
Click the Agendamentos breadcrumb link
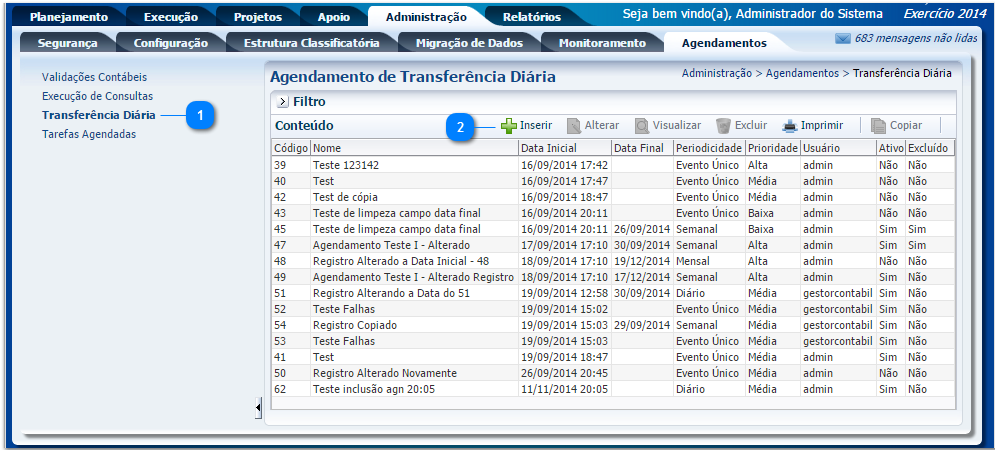click(x=802, y=73)
